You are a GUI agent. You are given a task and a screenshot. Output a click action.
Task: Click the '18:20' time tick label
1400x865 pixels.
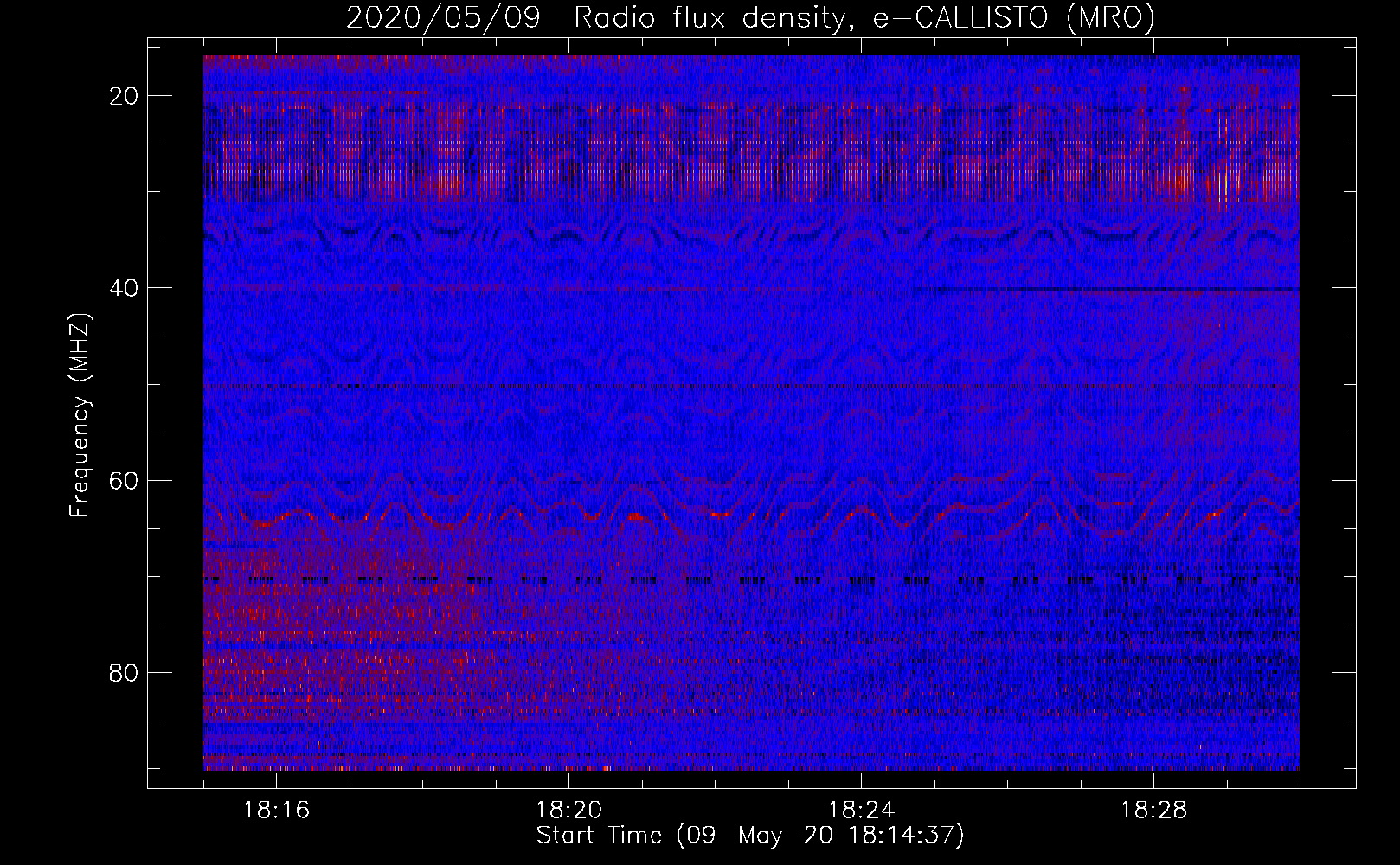[x=568, y=811]
